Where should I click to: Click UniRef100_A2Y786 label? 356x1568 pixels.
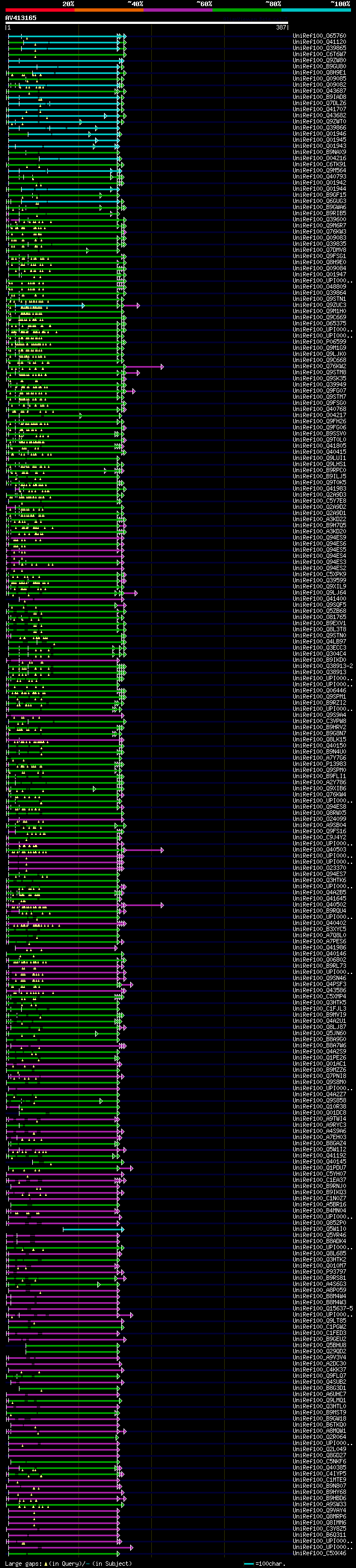[x=319, y=783]
